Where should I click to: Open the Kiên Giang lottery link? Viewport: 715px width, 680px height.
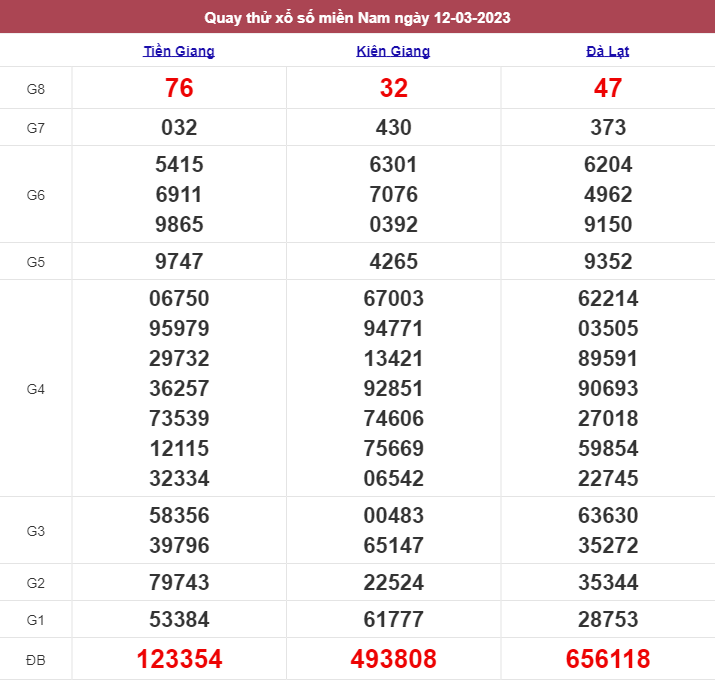pos(393,51)
